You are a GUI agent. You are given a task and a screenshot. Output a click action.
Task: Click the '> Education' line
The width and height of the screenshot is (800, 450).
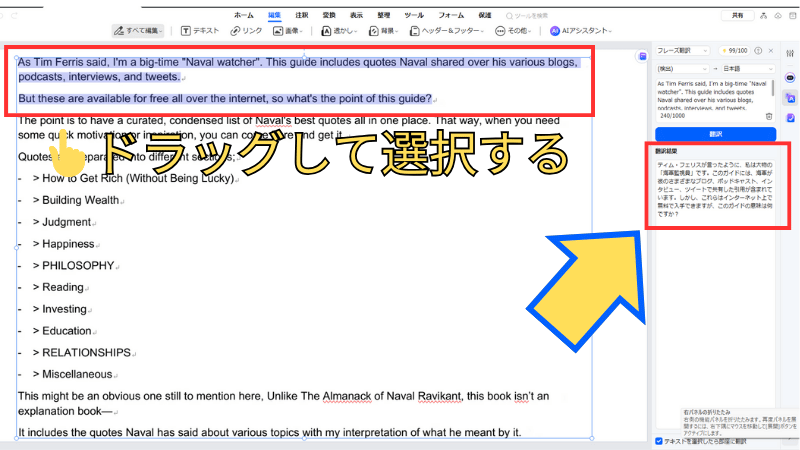(x=62, y=331)
